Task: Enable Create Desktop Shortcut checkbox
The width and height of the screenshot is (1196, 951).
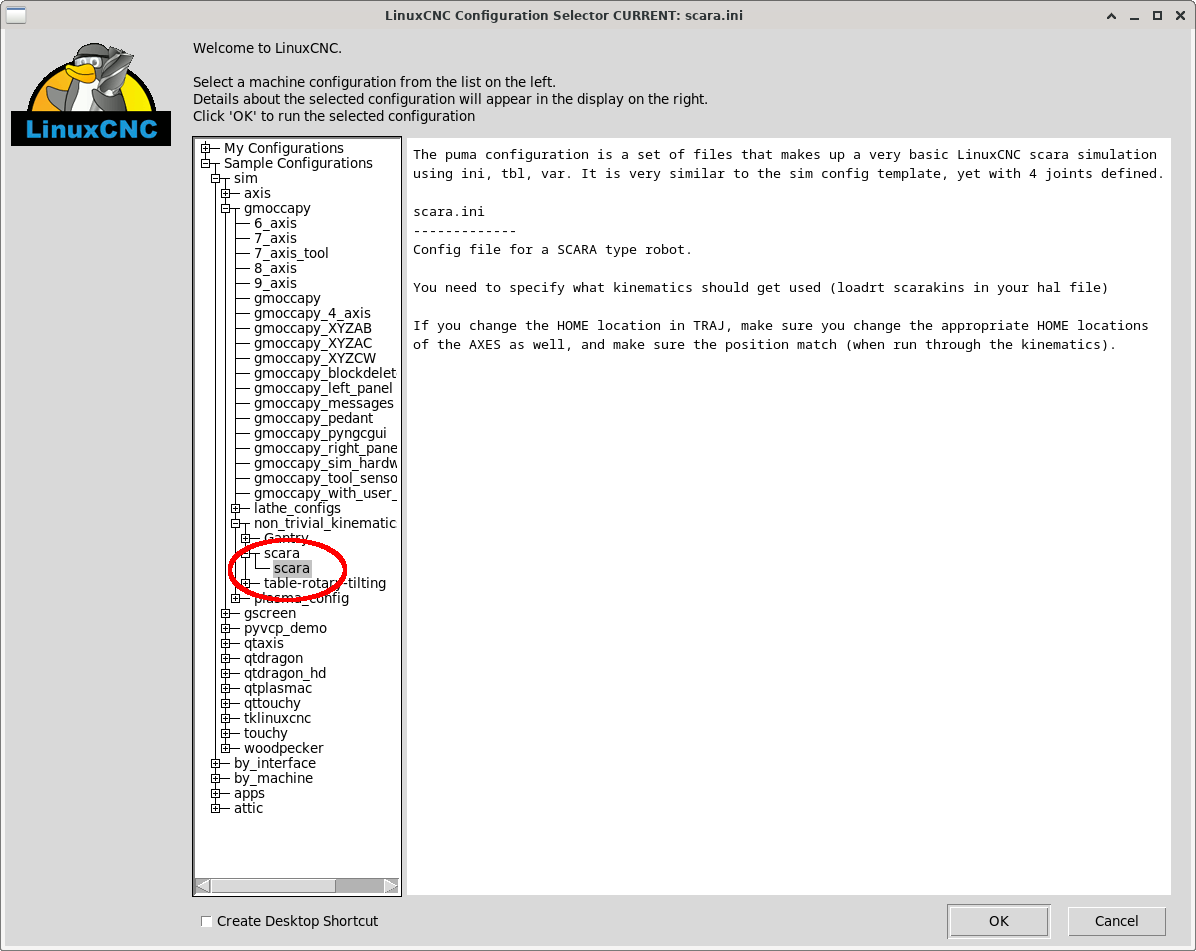Action: point(206,921)
